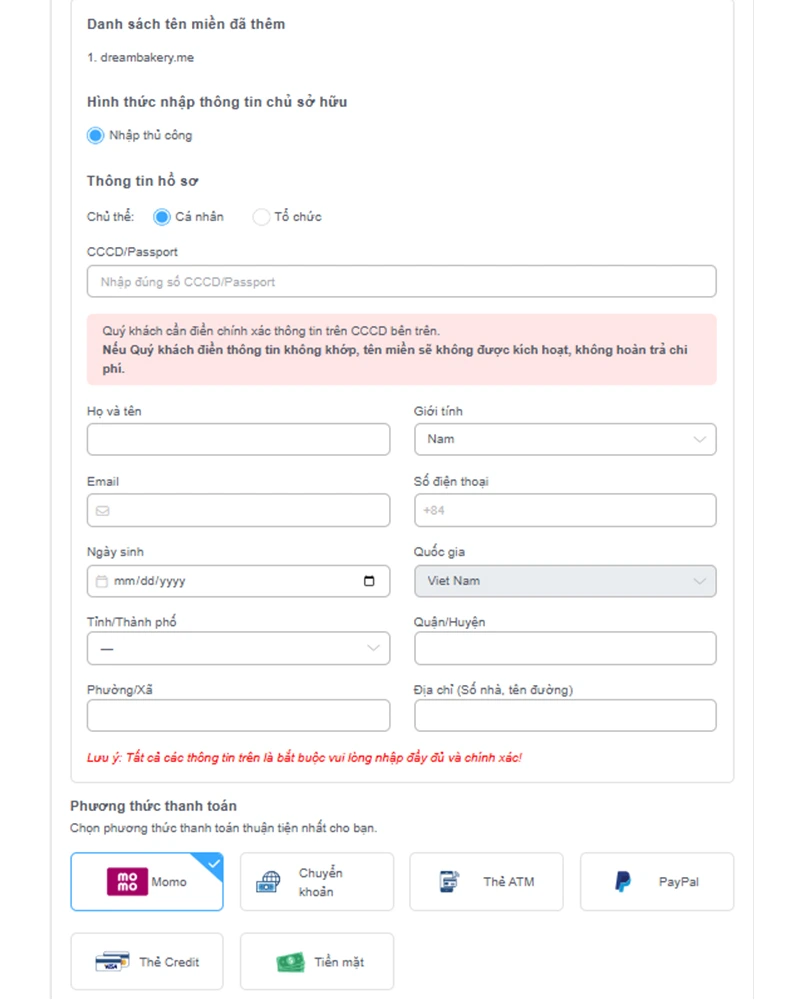Select the Cá nhân radio option
800x1000 pixels.
(162, 217)
